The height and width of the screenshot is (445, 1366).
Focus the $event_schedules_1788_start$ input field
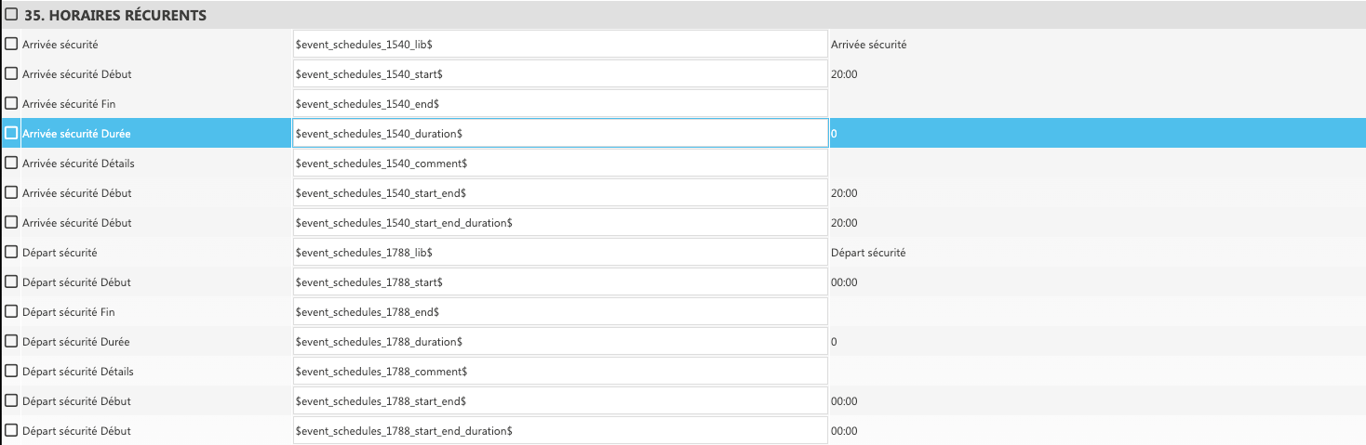[x=560, y=282]
